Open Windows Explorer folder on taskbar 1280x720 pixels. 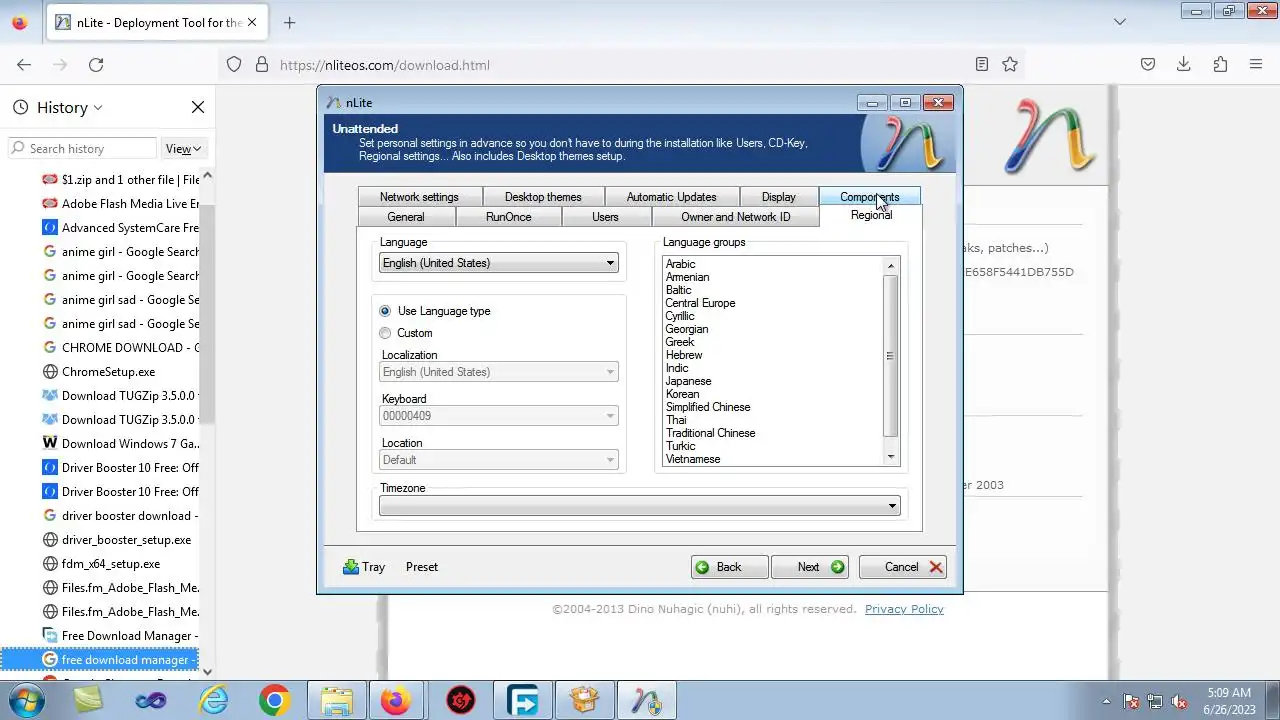337,701
